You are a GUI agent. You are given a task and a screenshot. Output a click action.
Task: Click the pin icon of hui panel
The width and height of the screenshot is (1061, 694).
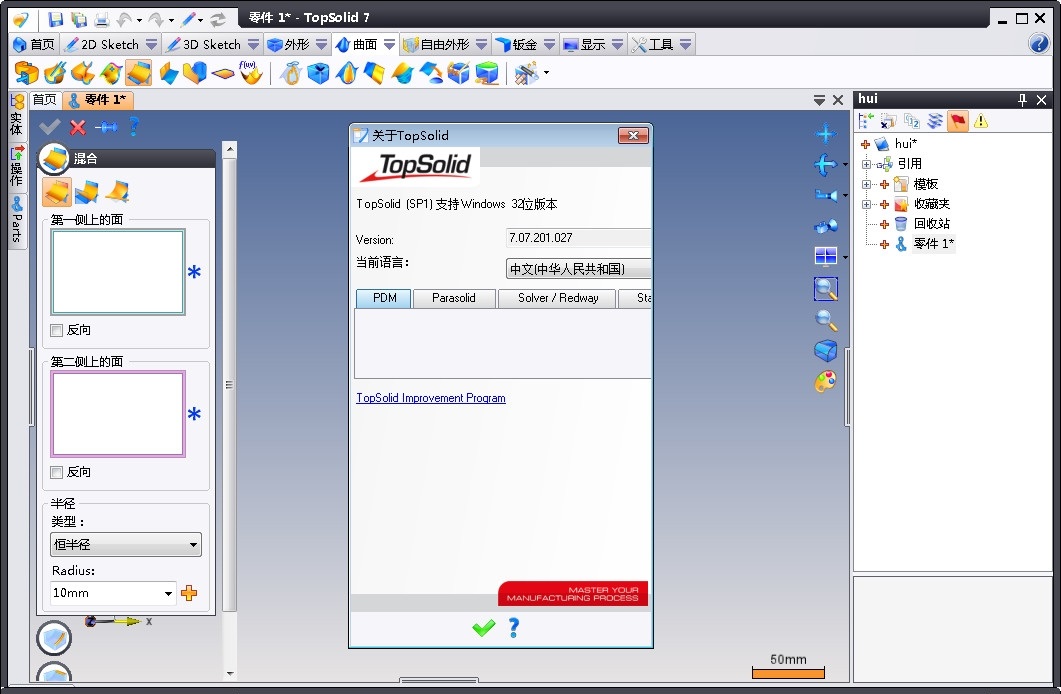pos(1022,100)
